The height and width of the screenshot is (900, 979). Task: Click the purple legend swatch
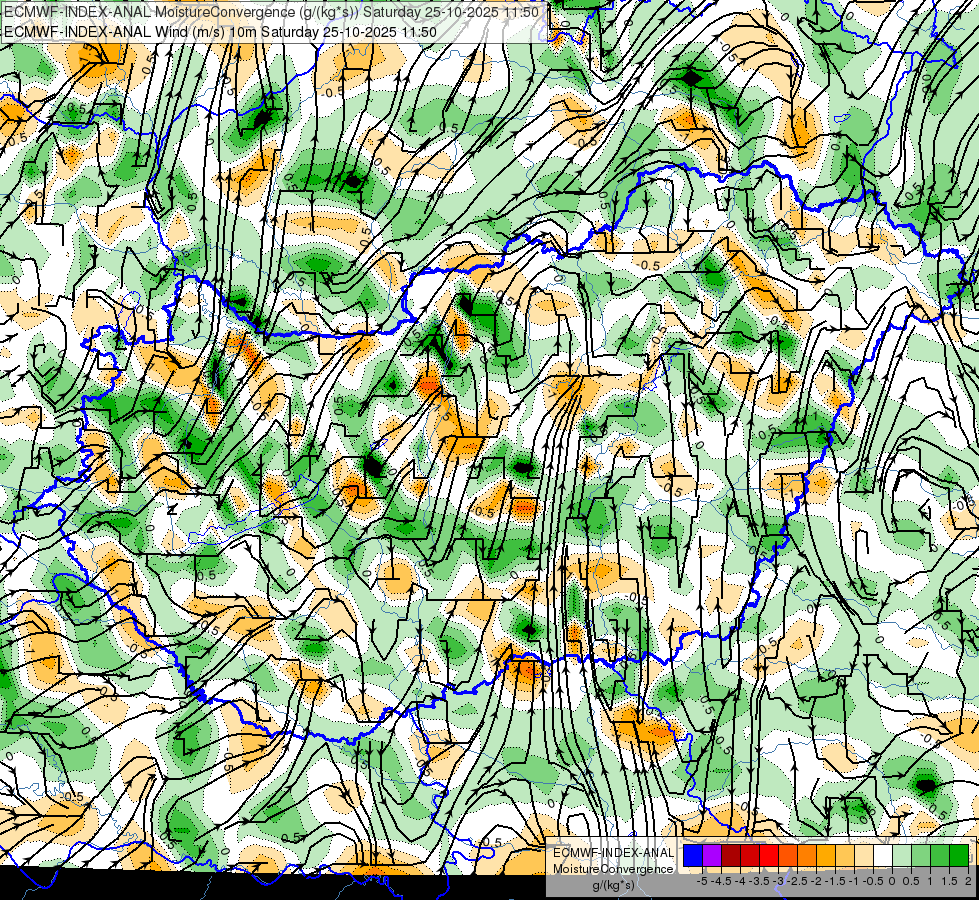712,856
